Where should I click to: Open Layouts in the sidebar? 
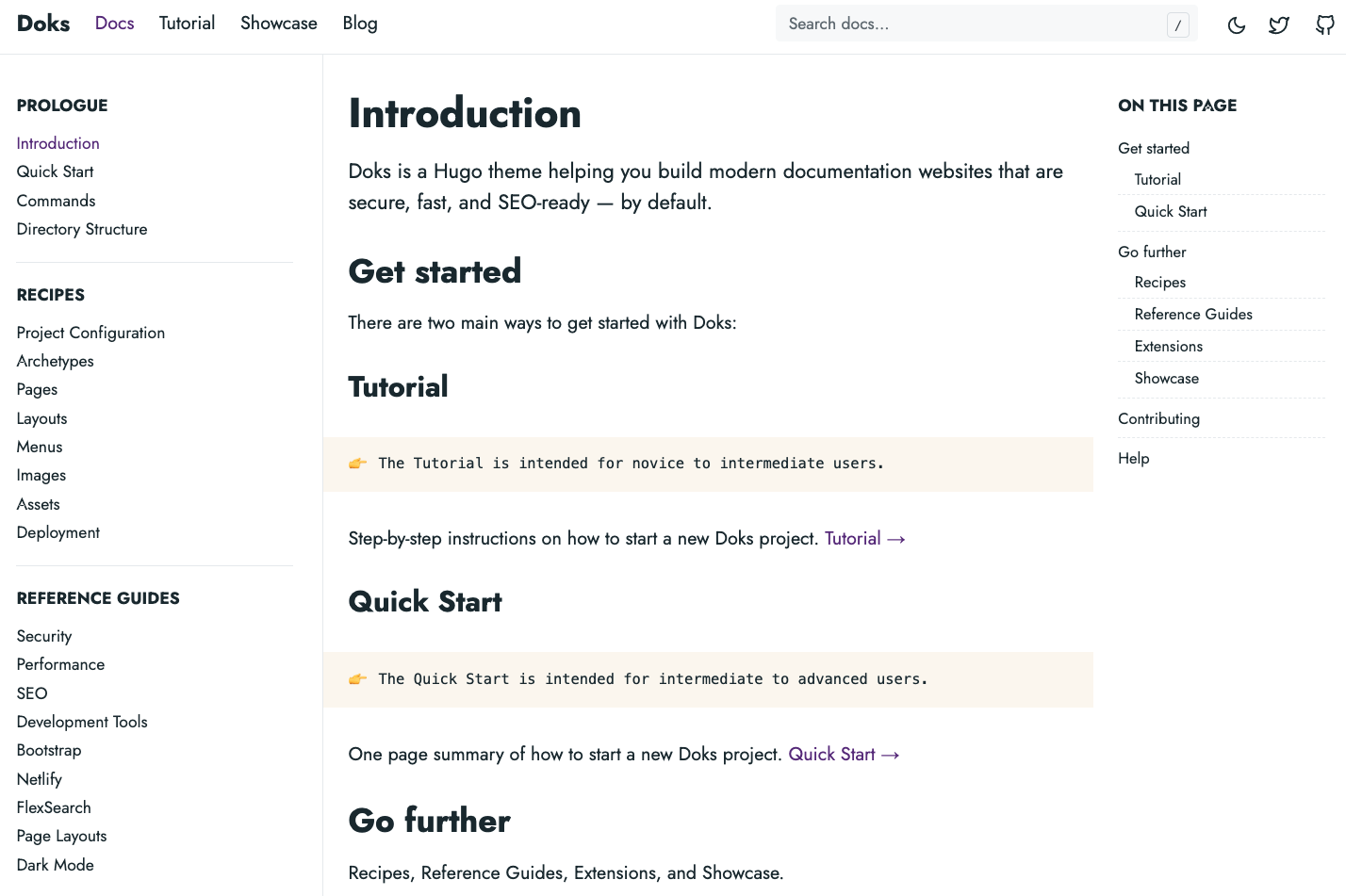(x=42, y=418)
